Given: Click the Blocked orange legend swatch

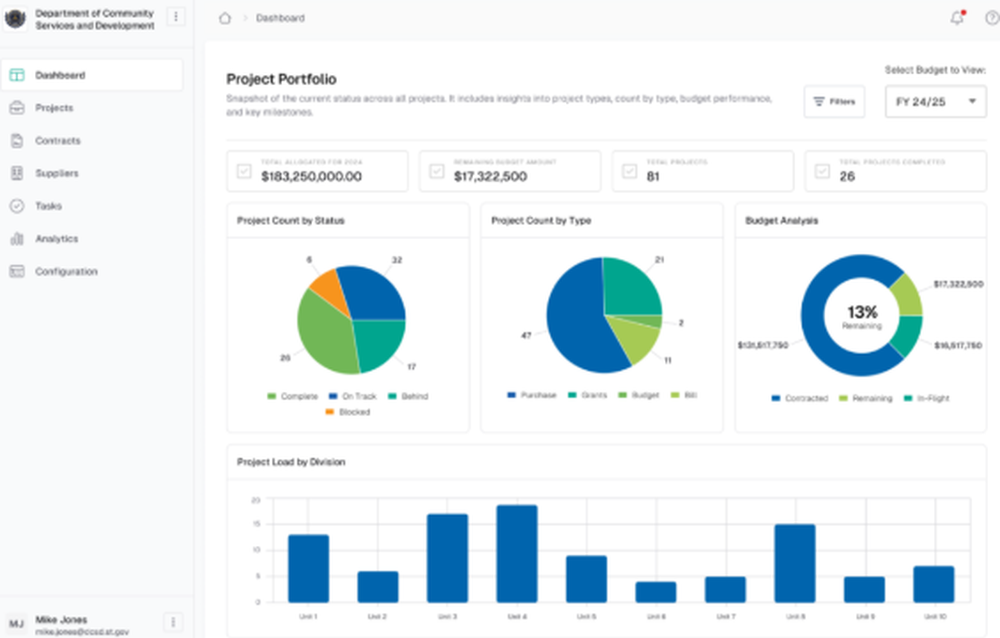Looking at the screenshot, I should (330, 412).
